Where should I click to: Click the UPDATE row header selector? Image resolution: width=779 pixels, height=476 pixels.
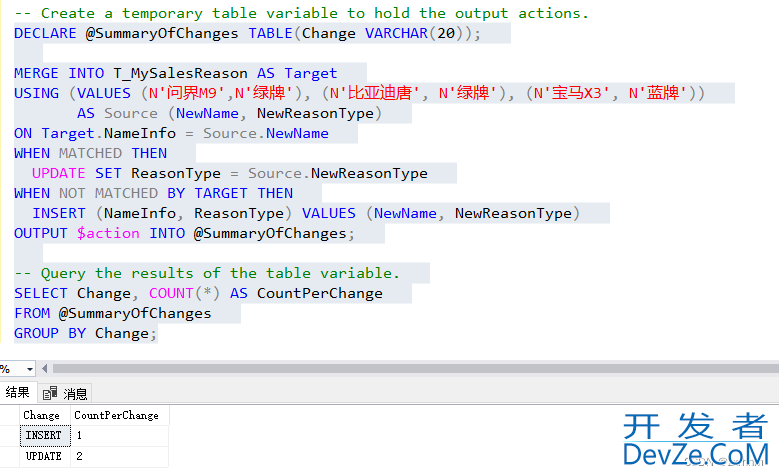[x=9, y=456]
